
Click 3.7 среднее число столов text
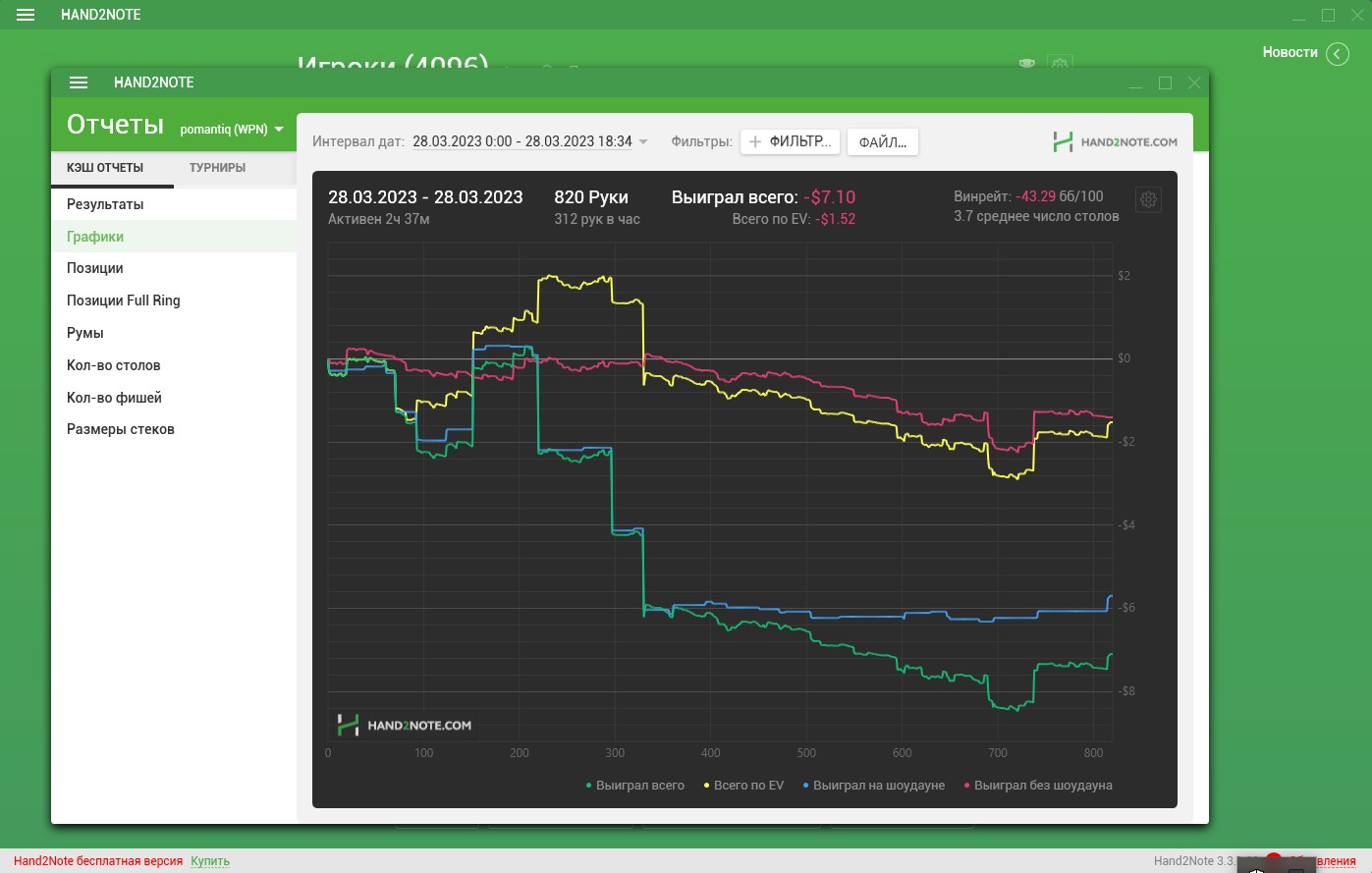pyautogui.click(x=1036, y=216)
